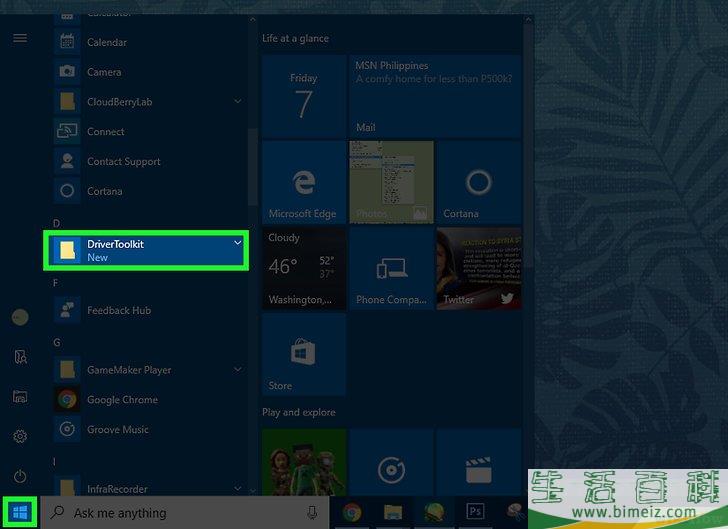Click the Windows Start button
The width and height of the screenshot is (728, 529).
(20, 512)
